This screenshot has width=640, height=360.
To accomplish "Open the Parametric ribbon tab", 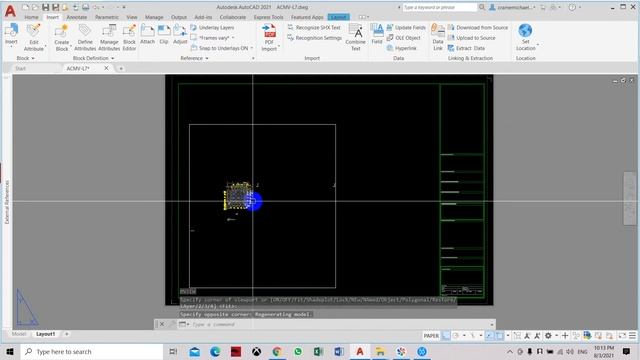I will tap(107, 17).
